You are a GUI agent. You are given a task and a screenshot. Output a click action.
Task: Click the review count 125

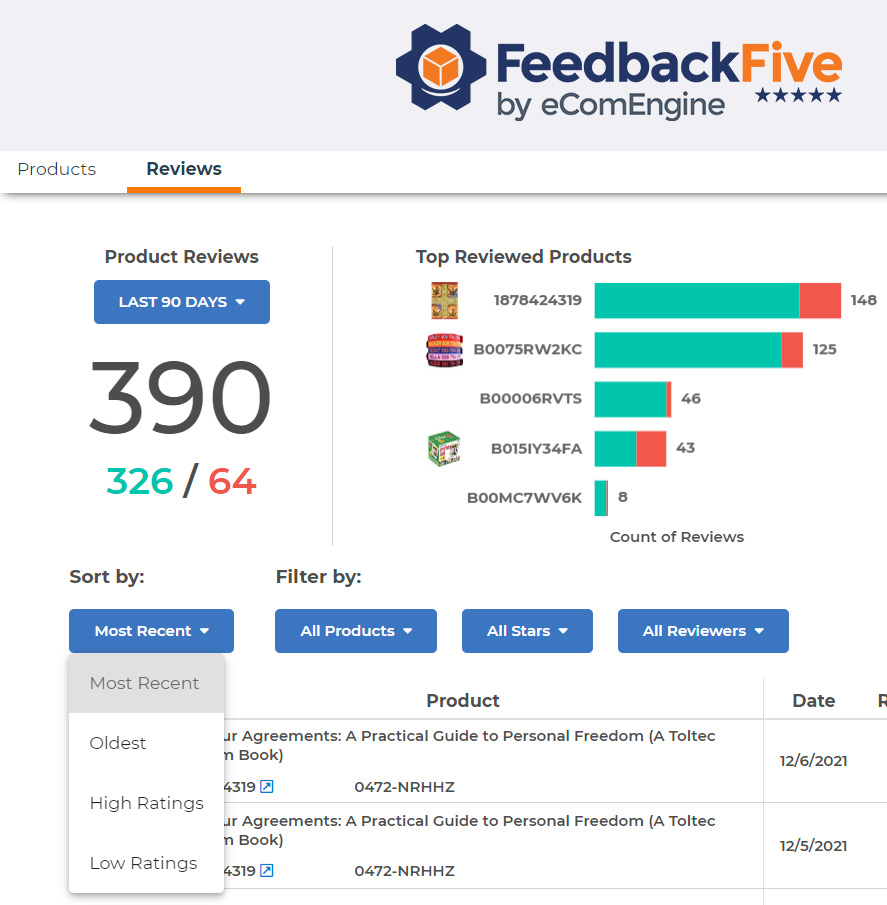tap(824, 350)
